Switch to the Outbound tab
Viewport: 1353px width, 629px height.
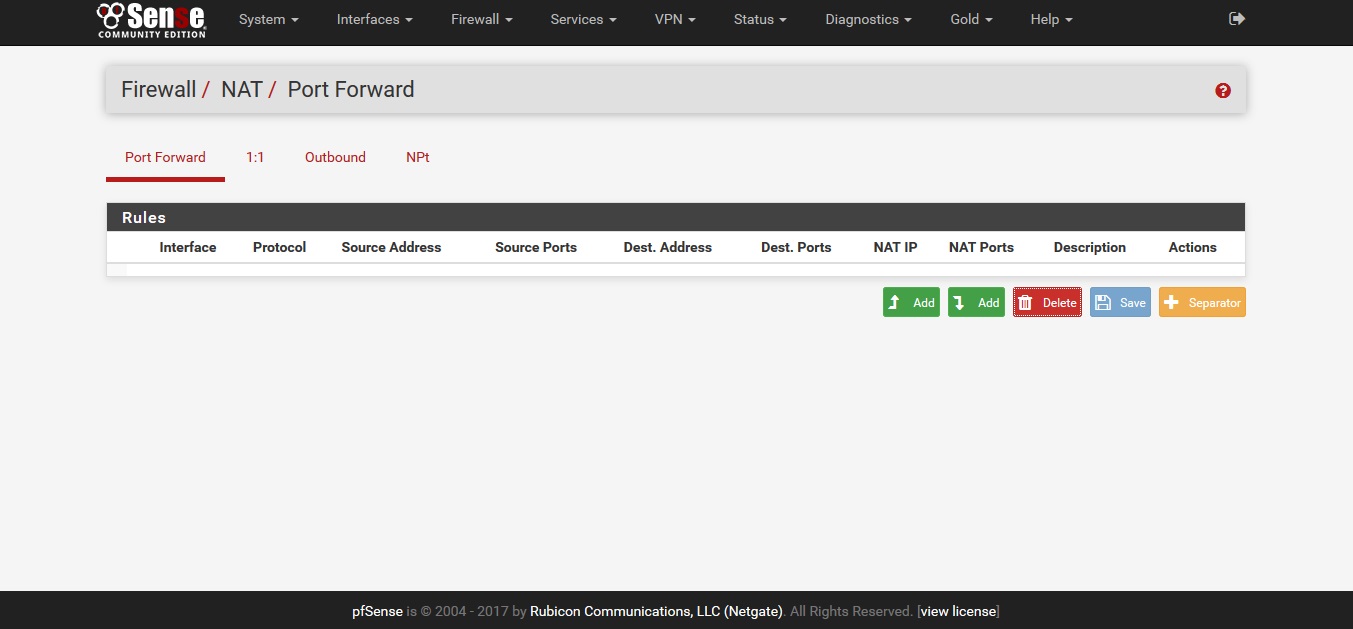tap(335, 157)
